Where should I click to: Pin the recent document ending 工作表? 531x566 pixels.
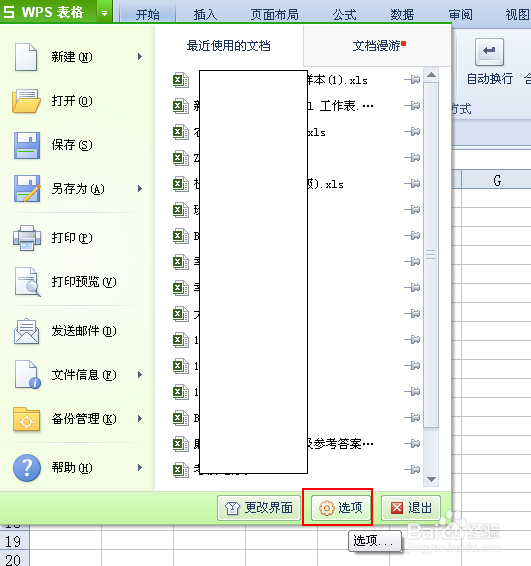coord(412,106)
